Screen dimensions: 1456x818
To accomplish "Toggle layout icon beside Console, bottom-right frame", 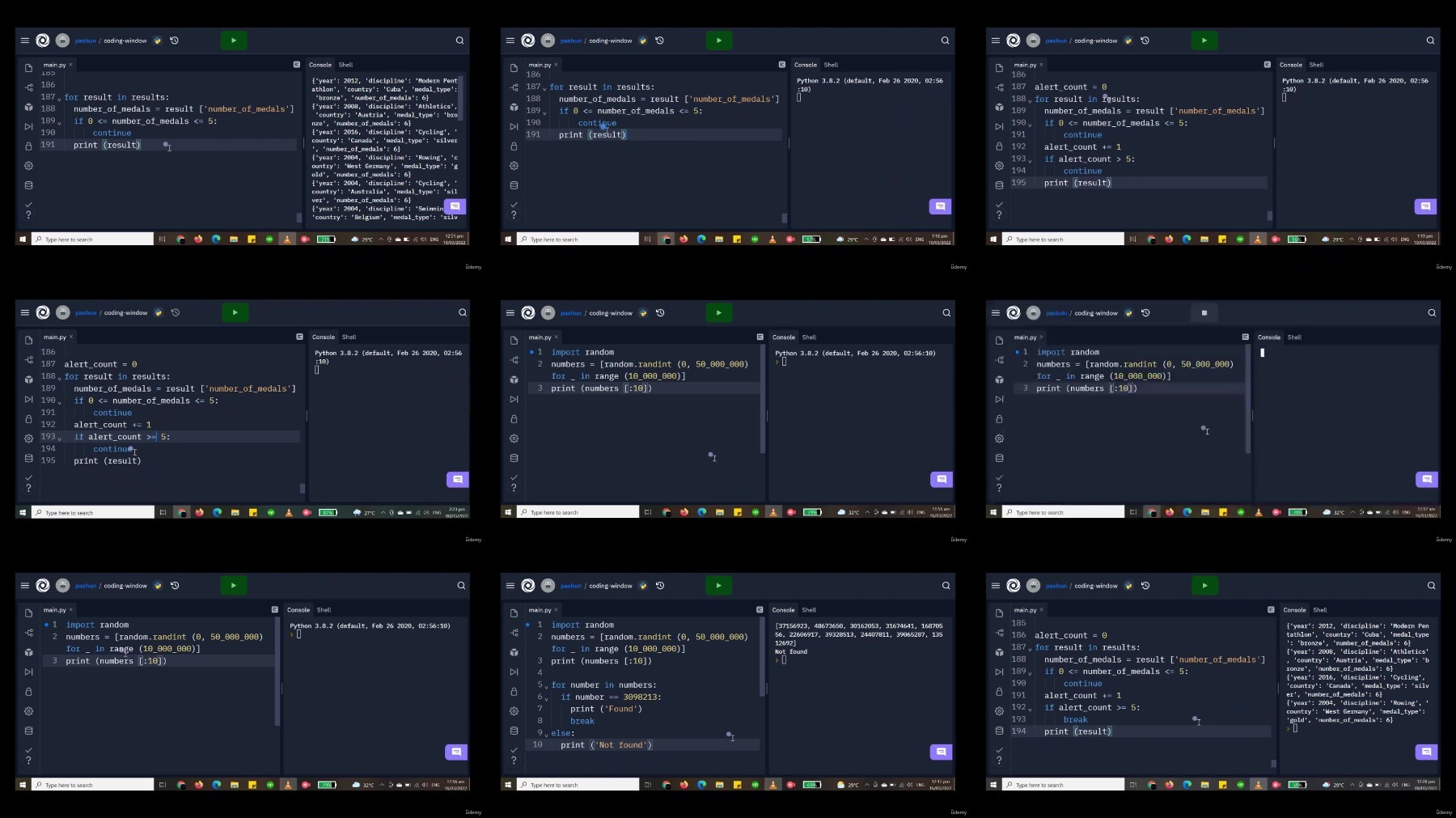I will tap(1271, 609).
